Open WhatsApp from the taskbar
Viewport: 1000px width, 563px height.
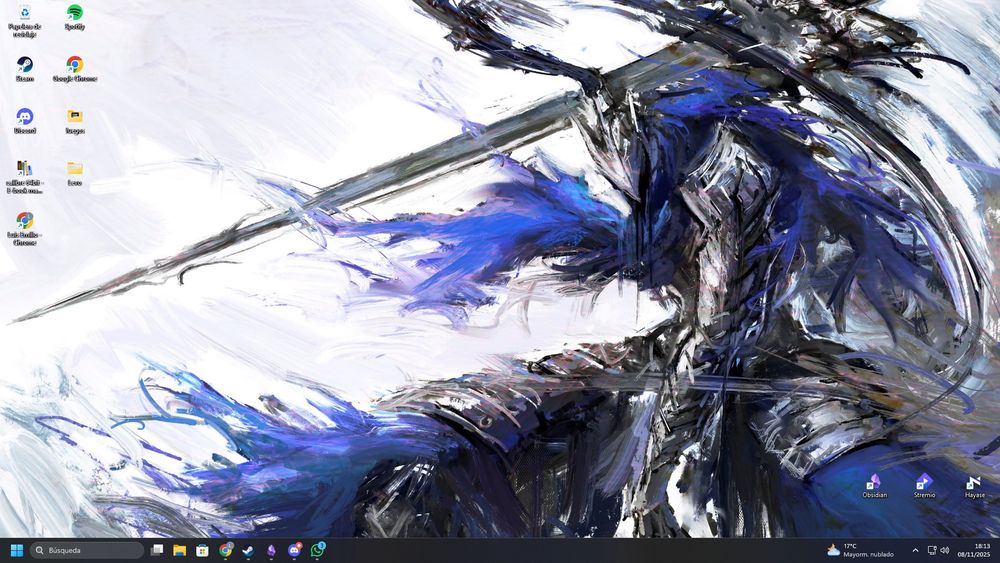[317, 550]
